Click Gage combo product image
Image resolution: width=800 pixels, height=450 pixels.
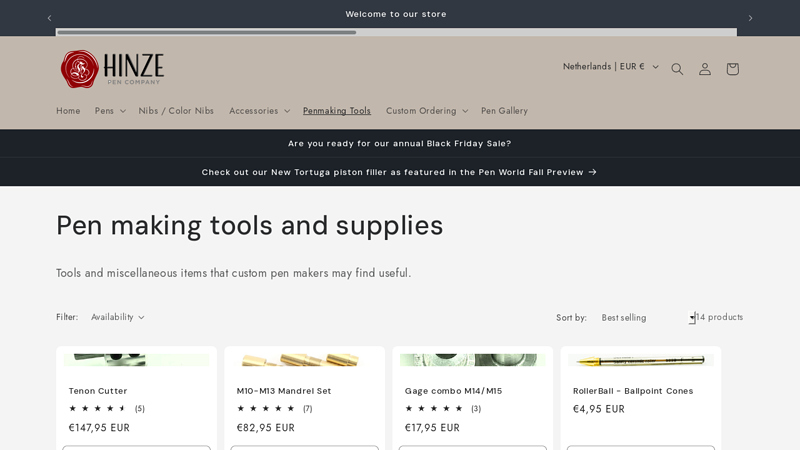click(x=472, y=360)
